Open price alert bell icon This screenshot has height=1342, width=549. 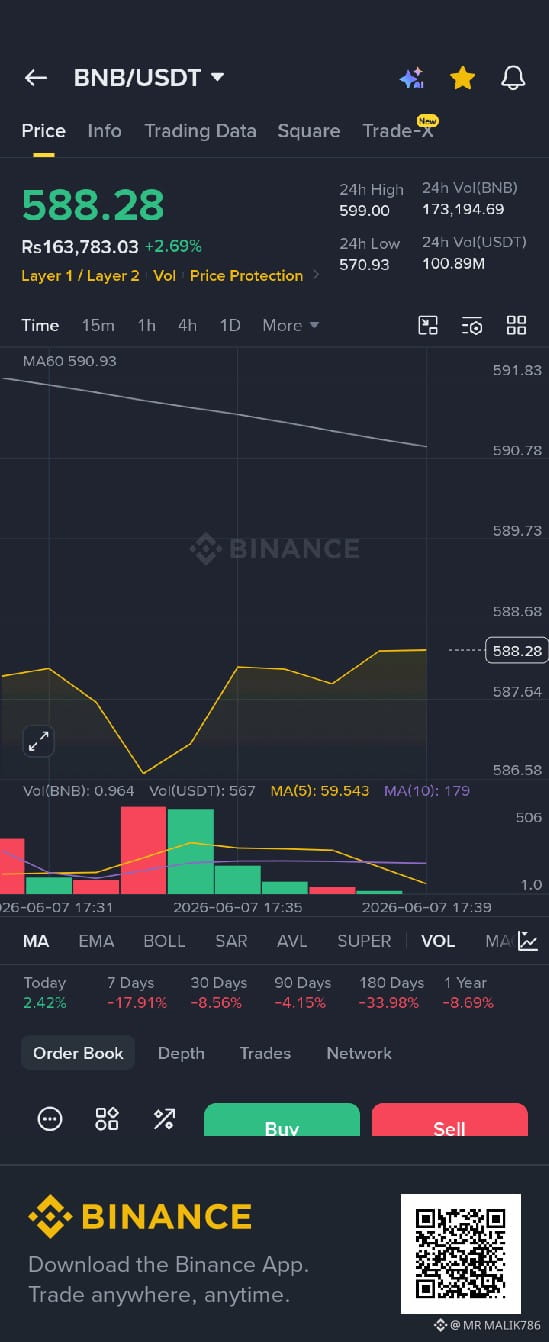[513, 78]
